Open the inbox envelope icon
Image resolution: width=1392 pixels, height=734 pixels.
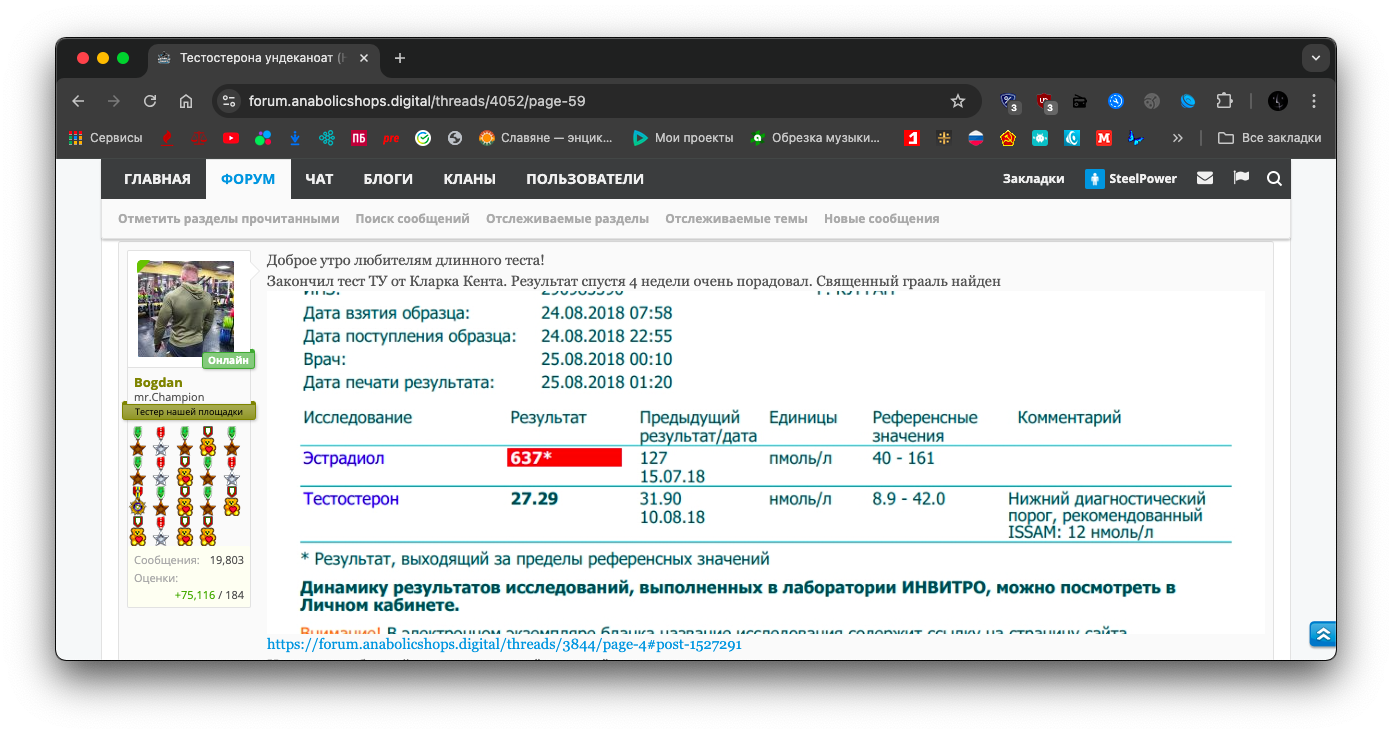coord(1205,179)
